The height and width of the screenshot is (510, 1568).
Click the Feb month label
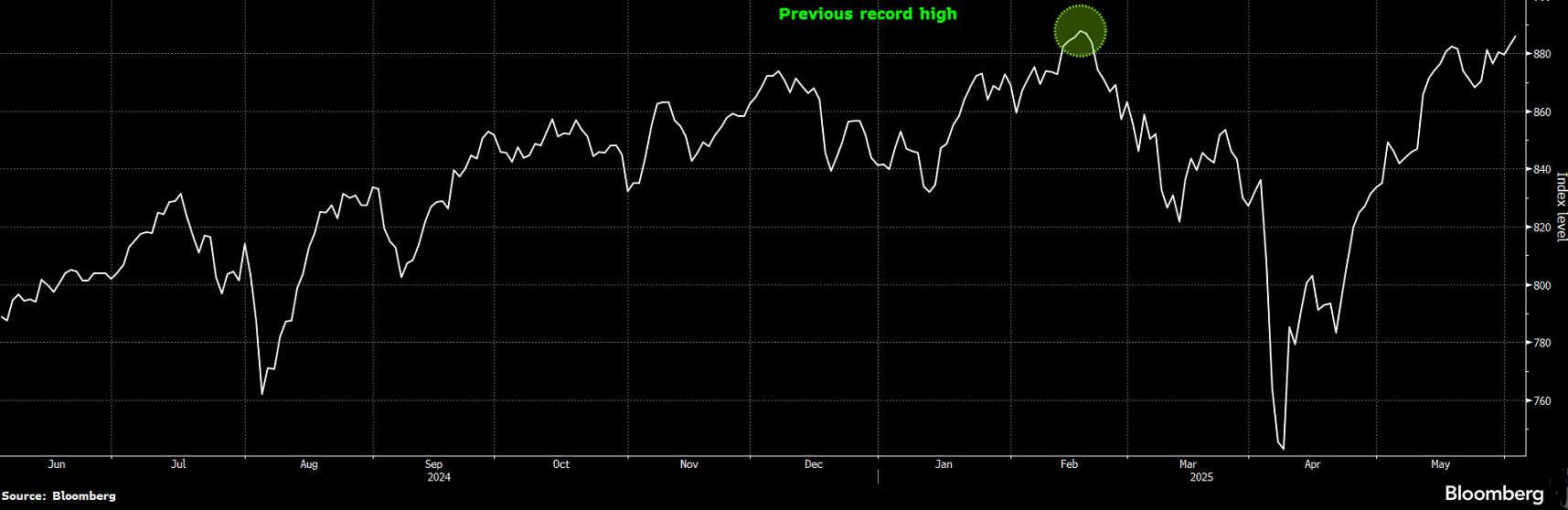click(1069, 464)
